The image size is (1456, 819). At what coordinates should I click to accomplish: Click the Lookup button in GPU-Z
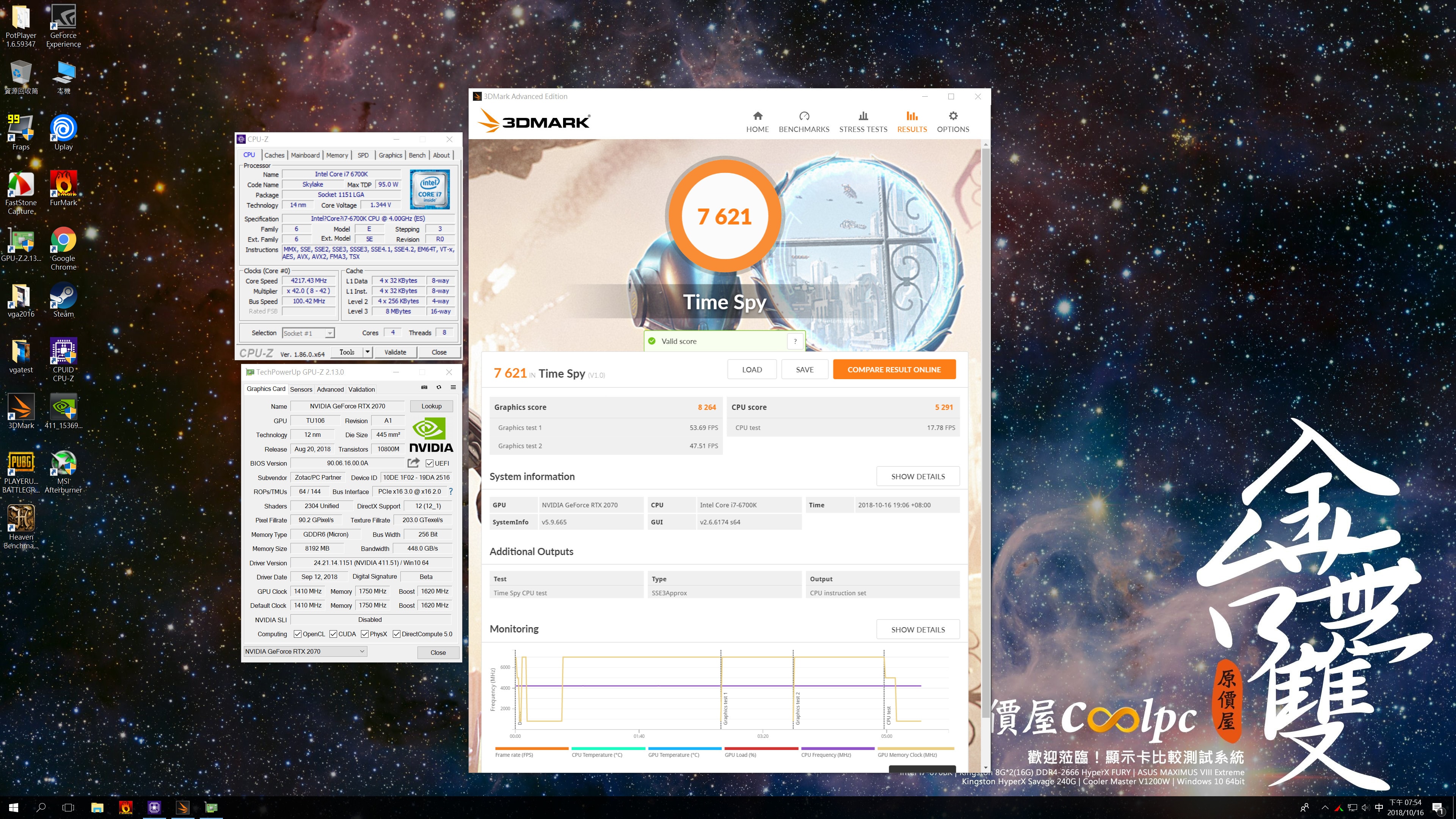(x=431, y=406)
